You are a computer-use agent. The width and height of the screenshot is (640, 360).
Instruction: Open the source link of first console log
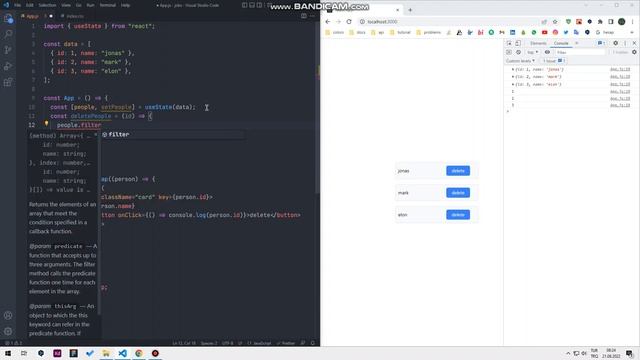(620, 69)
